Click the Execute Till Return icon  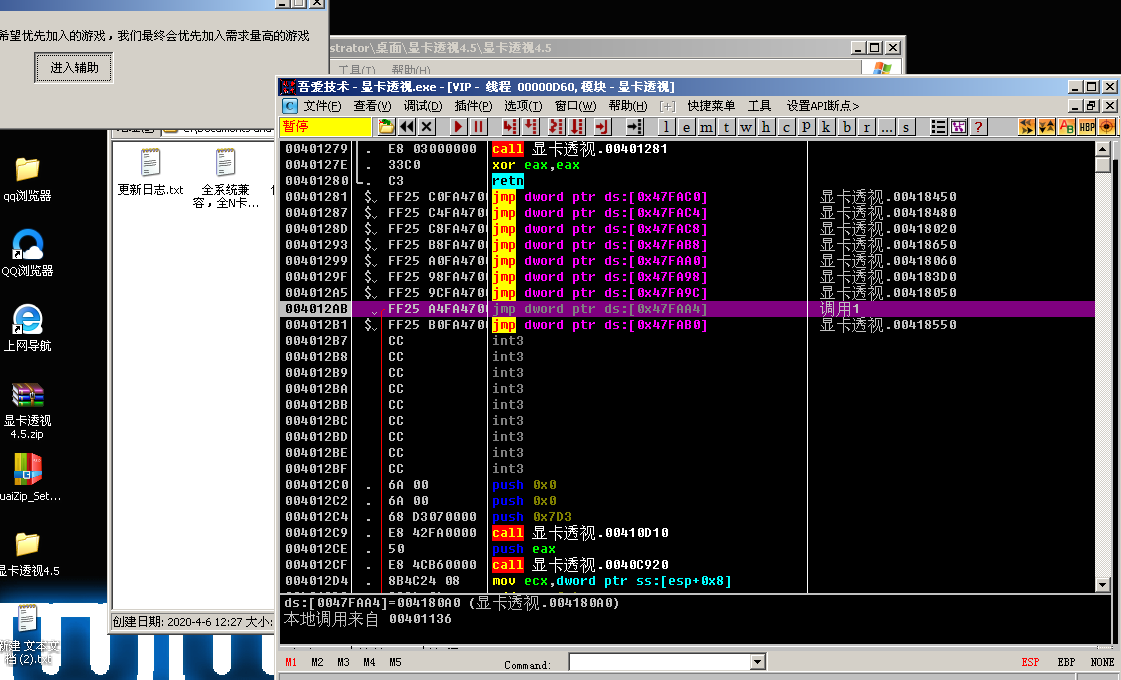pos(601,127)
